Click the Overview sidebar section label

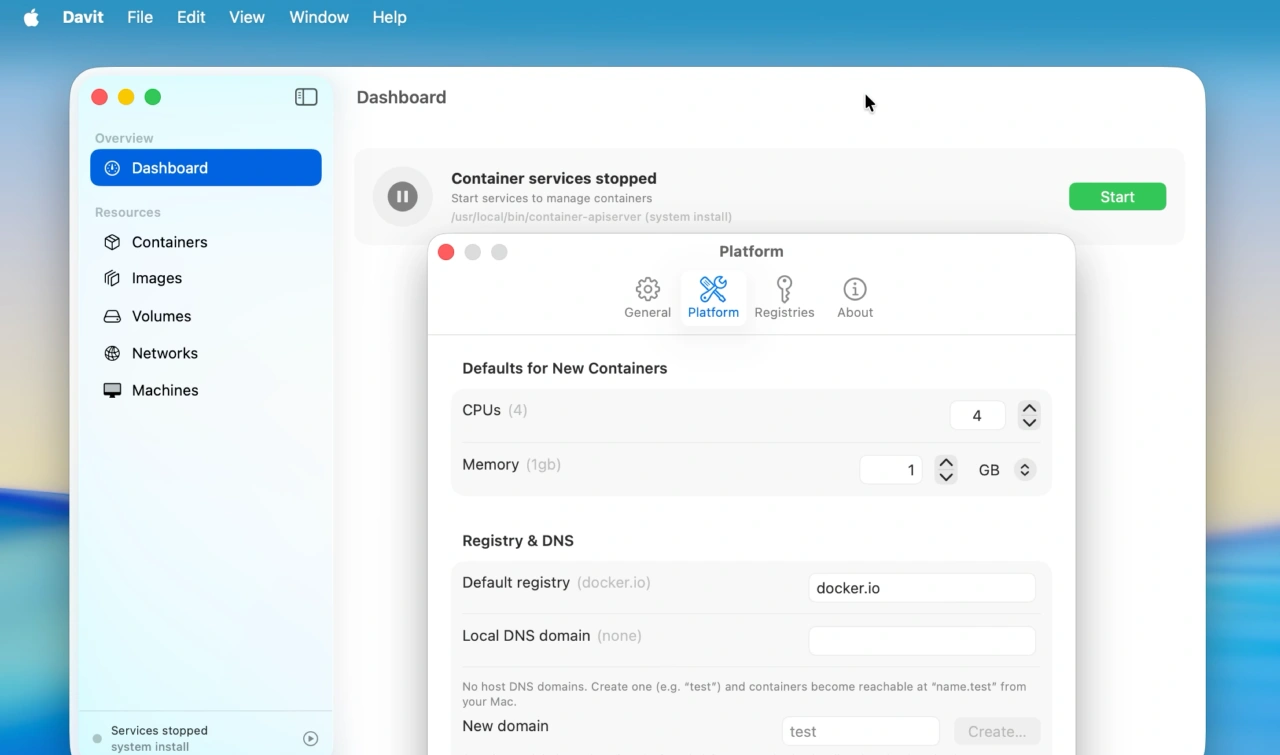point(124,138)
